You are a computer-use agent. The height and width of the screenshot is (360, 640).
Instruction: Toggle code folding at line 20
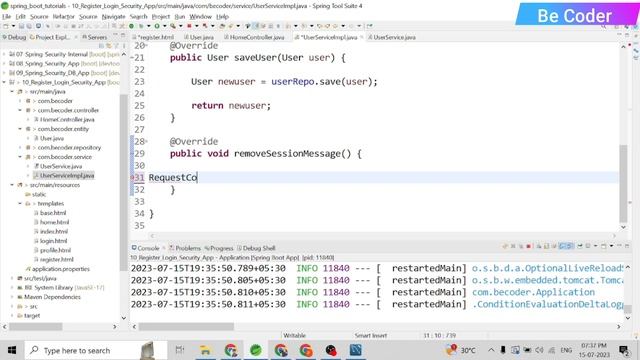(147, 45)
